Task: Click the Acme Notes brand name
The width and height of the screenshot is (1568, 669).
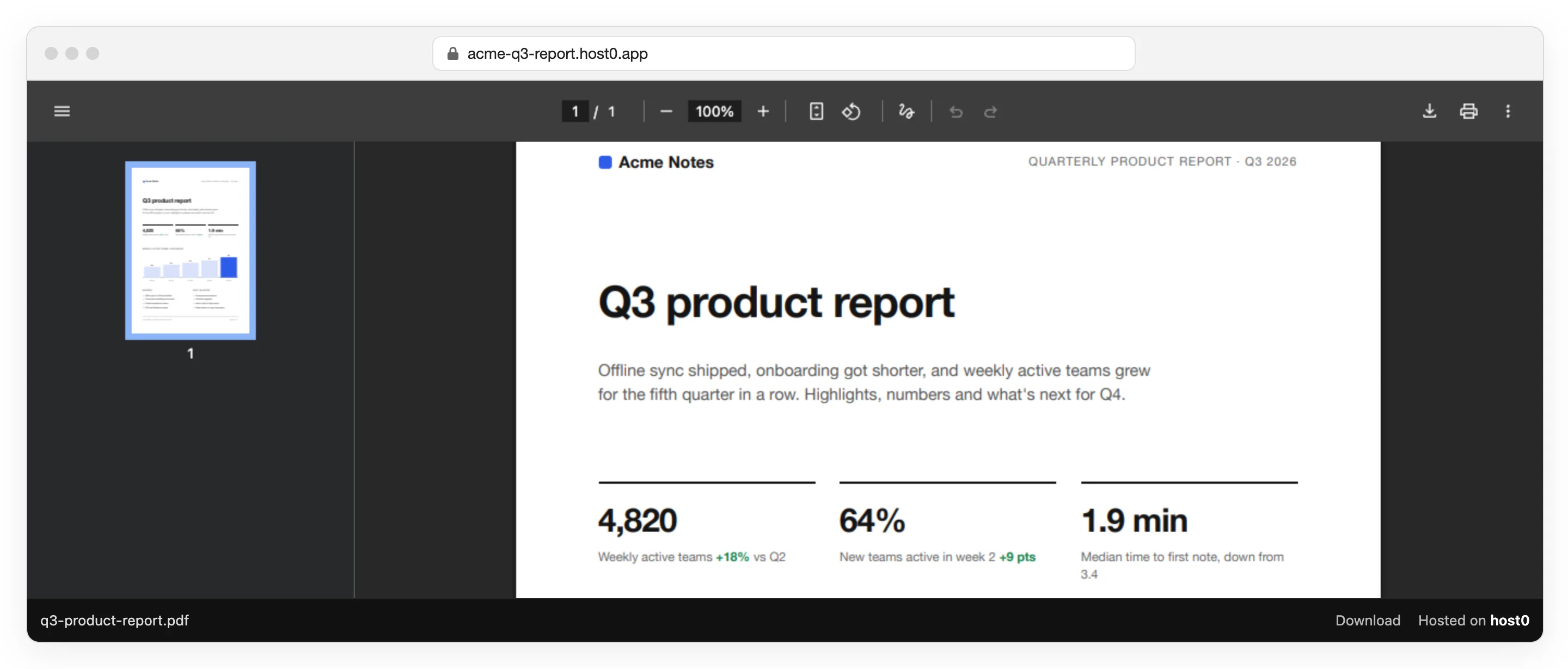Action: coord(666,162)
